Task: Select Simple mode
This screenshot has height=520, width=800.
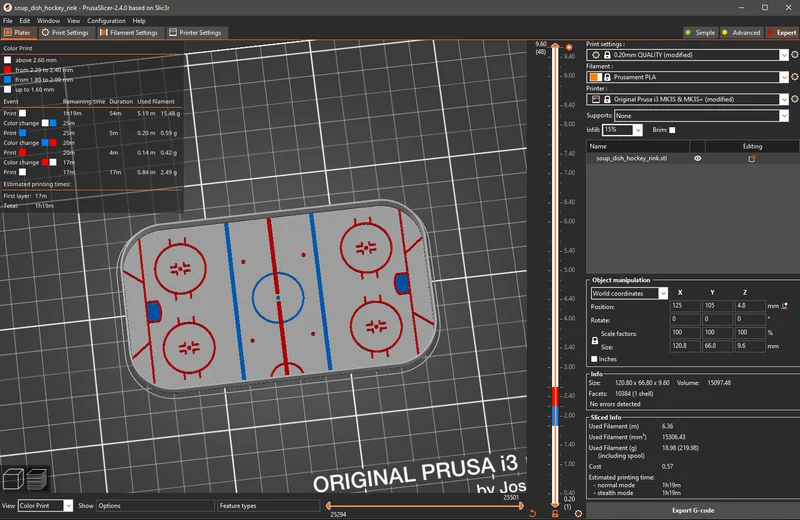Action: (x=701, y=32)
